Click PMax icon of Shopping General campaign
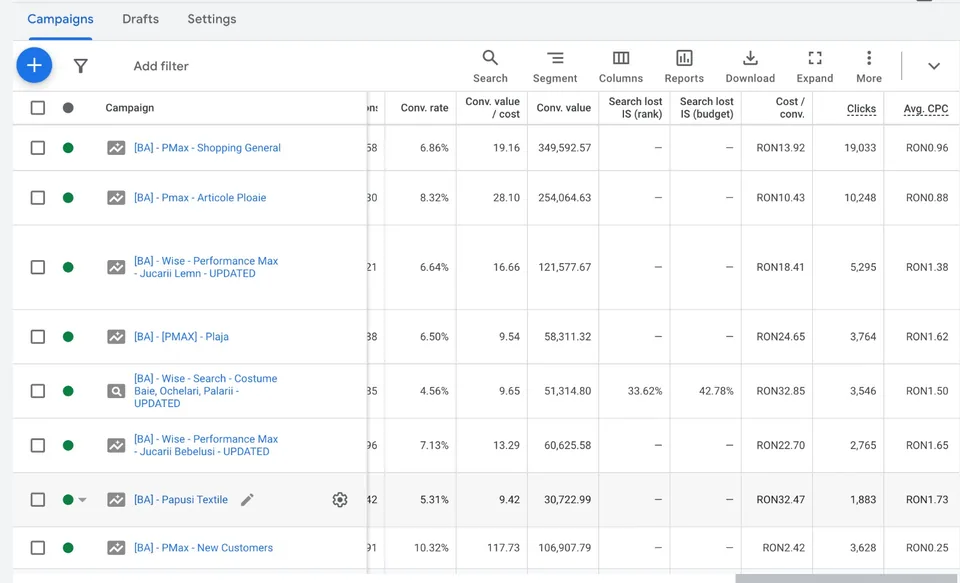The image size is (960, 583). point(116,148)
